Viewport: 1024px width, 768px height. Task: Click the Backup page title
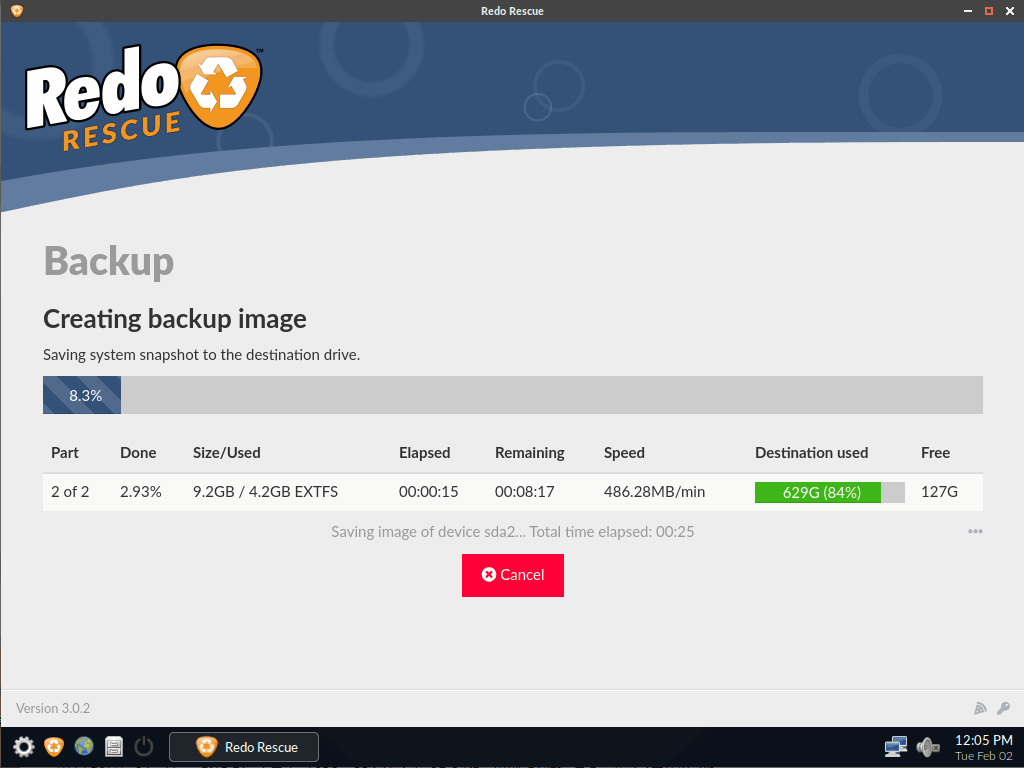(109, 262)
